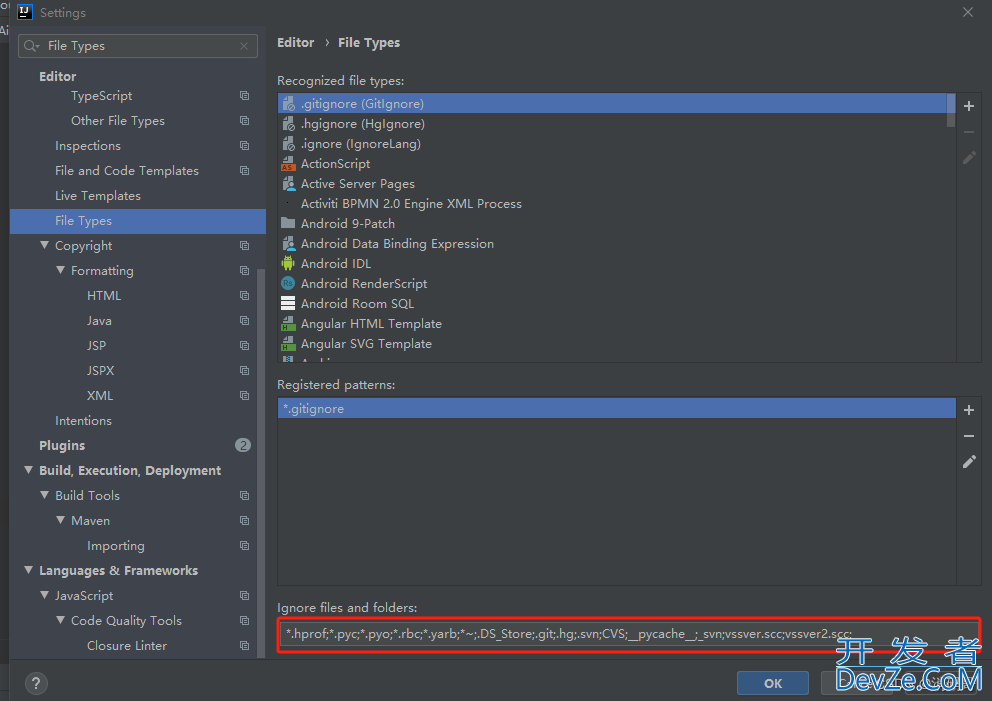
Task: Select .ignore (IgnoreLang) file type
Action: tap(612, 144)
